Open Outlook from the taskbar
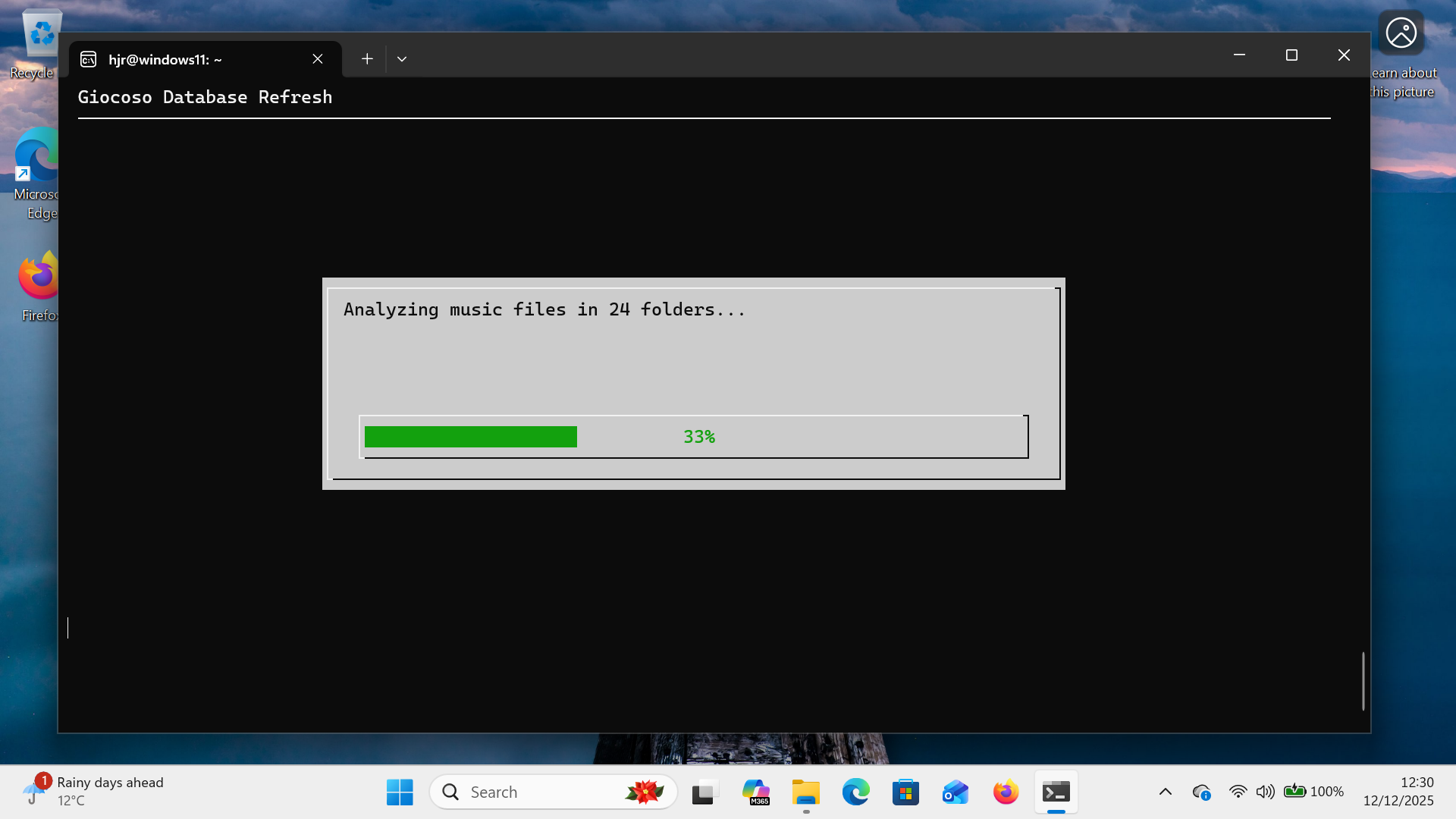 point(955,792)
